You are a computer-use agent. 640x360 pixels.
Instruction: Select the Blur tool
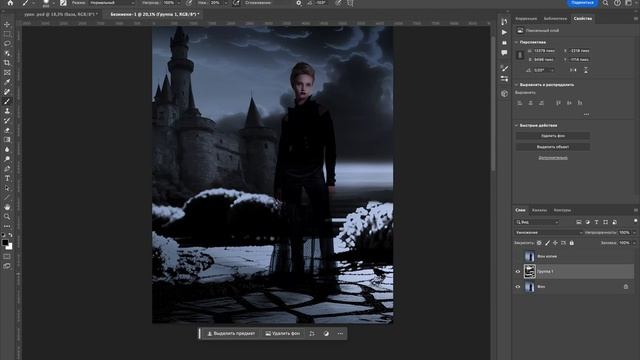coord(7,149)
